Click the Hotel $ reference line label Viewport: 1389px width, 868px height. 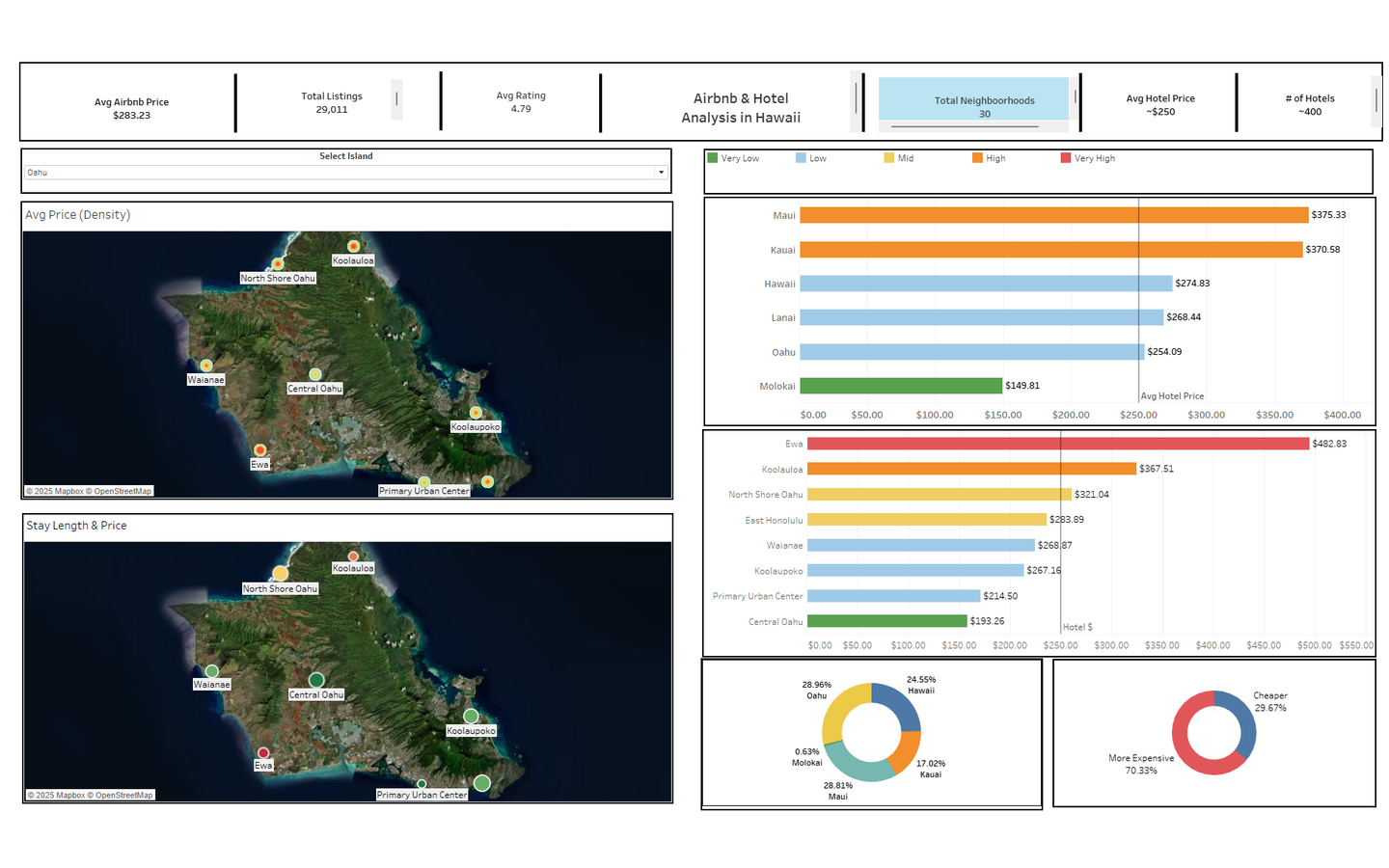pyautogui.click(x=1077, y=627)
